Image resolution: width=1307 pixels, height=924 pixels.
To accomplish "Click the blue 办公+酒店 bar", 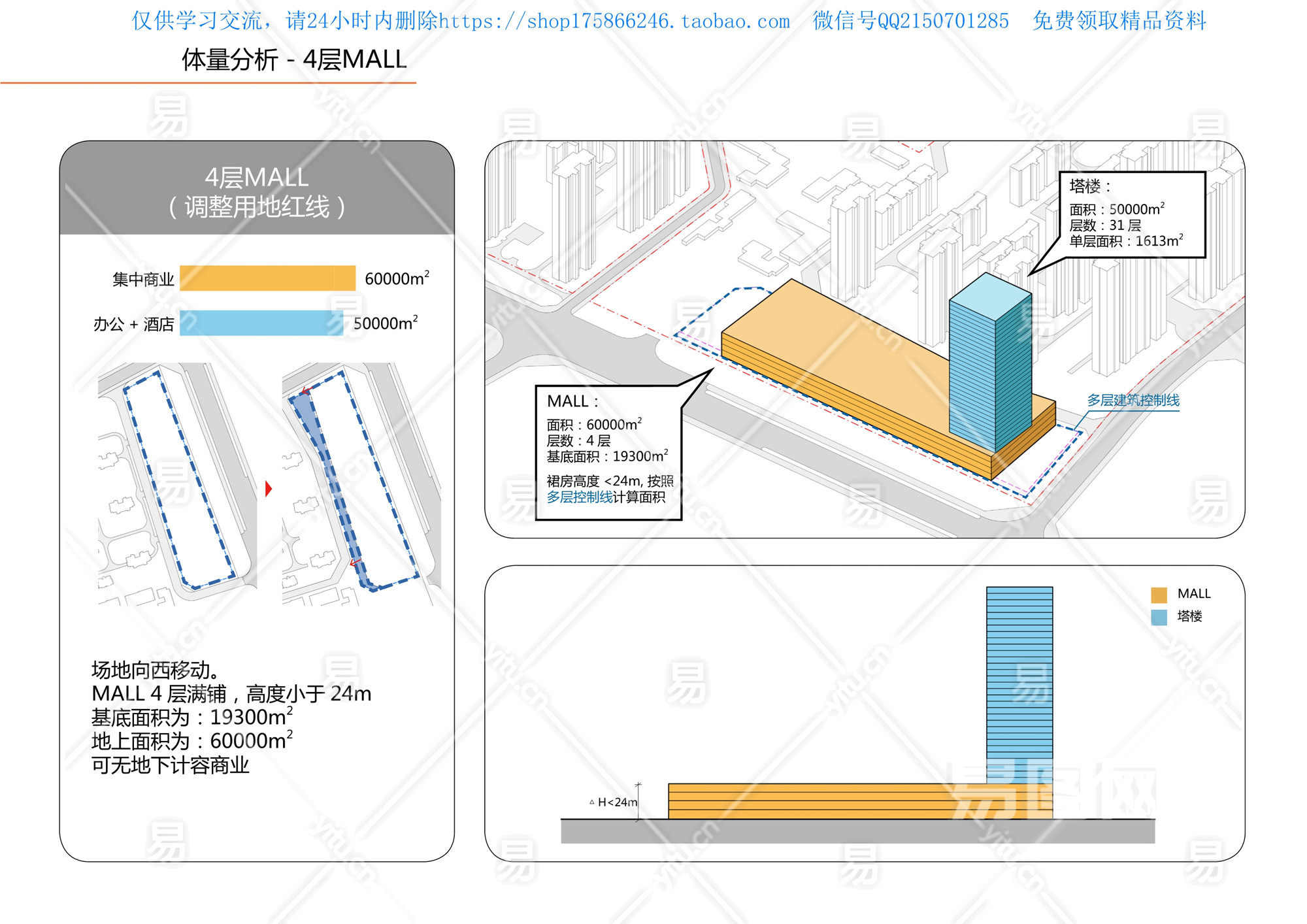I will coord(261,323).
